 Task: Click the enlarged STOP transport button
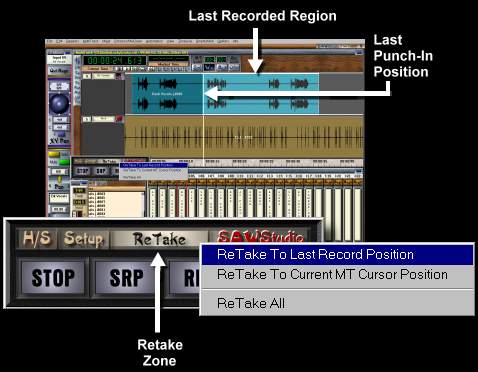[x=53, y=277]
